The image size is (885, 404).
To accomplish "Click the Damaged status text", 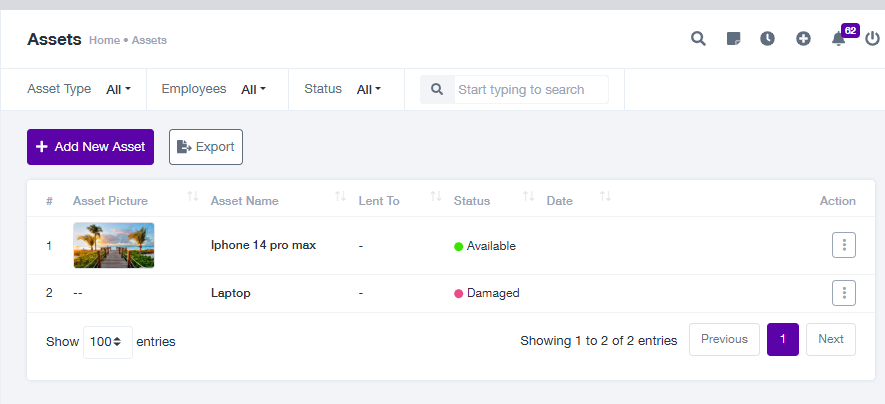I will (x=493, y=293).
